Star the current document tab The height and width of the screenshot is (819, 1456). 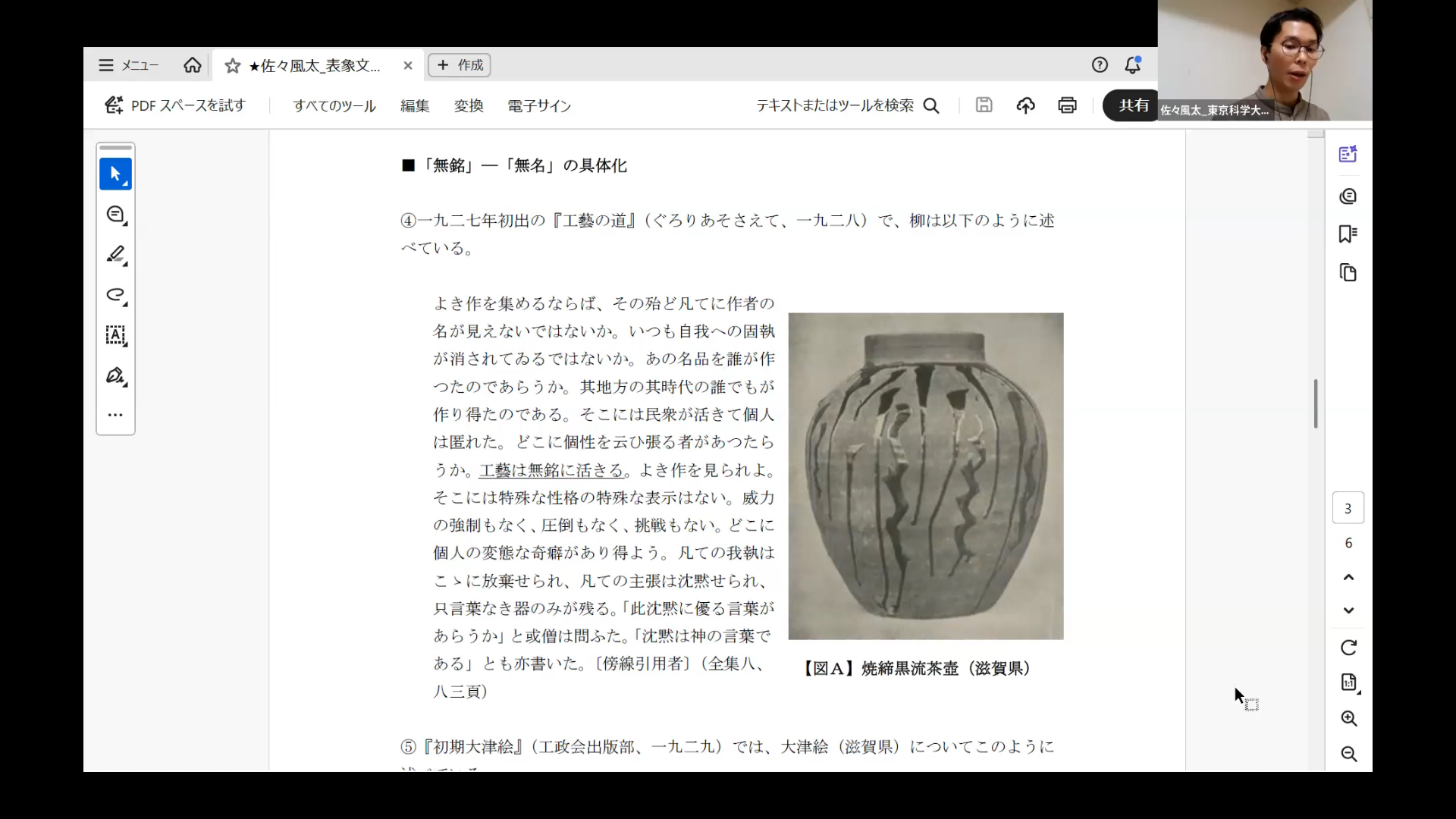233,66
